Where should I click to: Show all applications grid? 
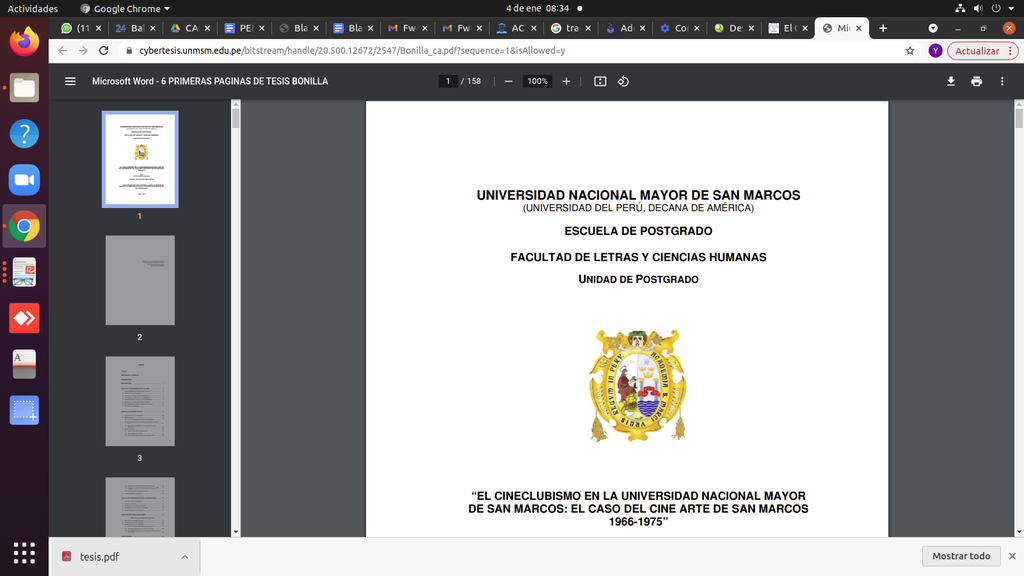24,552
